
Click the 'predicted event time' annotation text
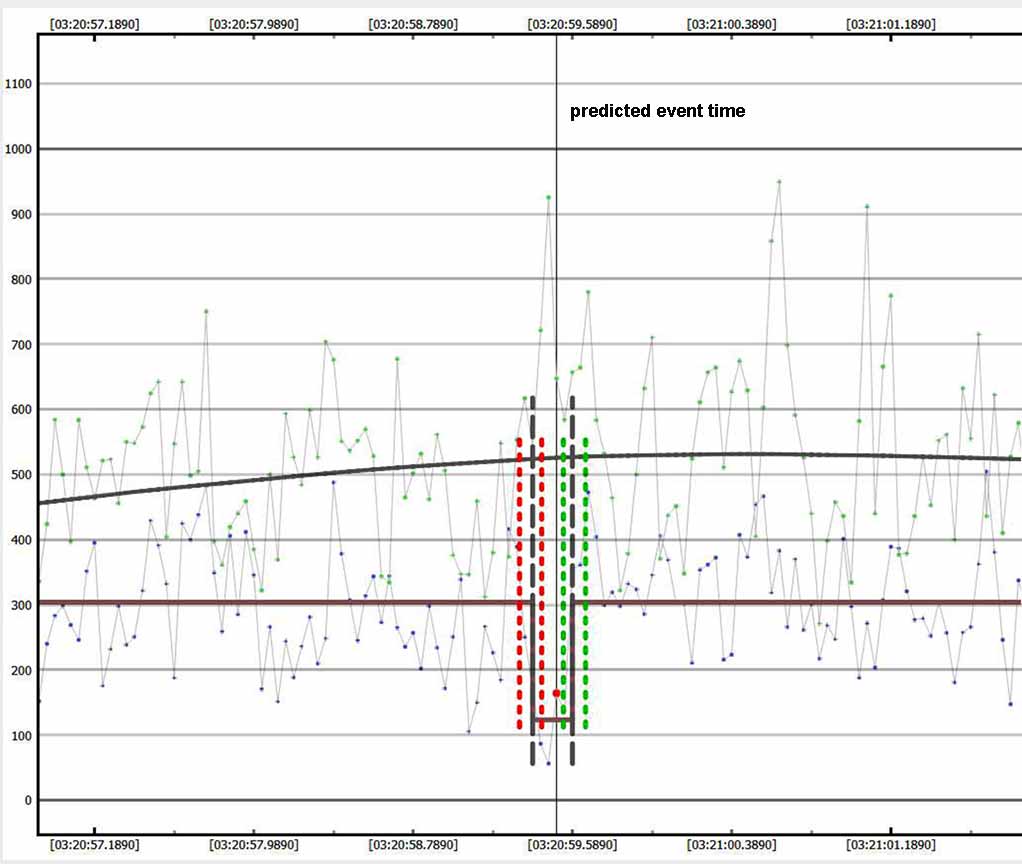point(657,112)
